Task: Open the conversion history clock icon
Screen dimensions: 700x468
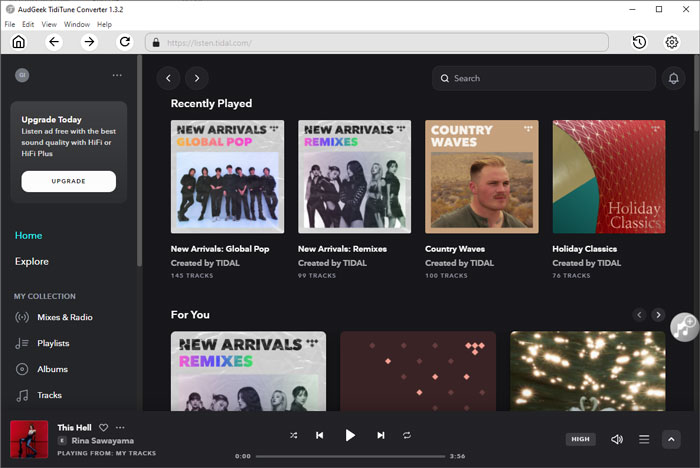Action: click(639, 42)
